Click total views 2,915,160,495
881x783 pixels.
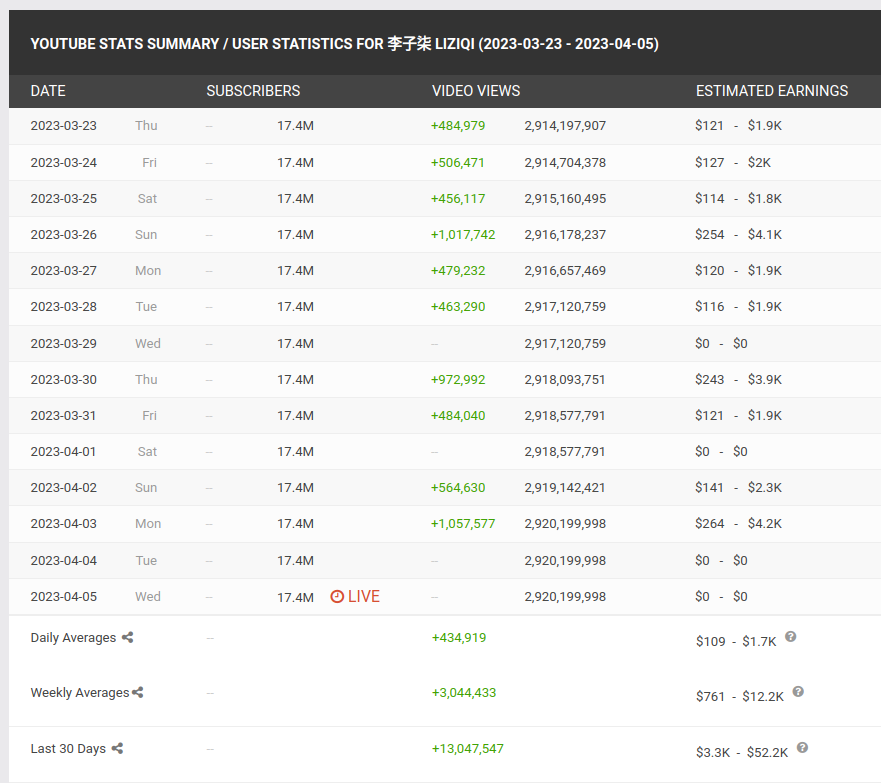point(565,199)
